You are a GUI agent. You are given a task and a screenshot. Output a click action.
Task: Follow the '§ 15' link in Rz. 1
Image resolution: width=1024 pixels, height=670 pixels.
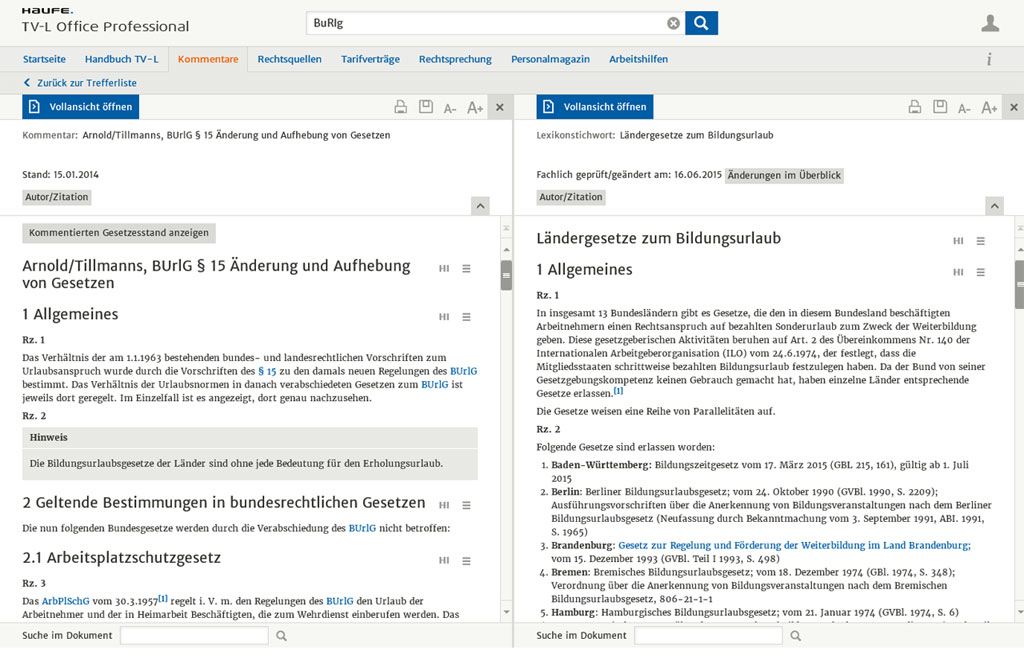pos(267,371)
